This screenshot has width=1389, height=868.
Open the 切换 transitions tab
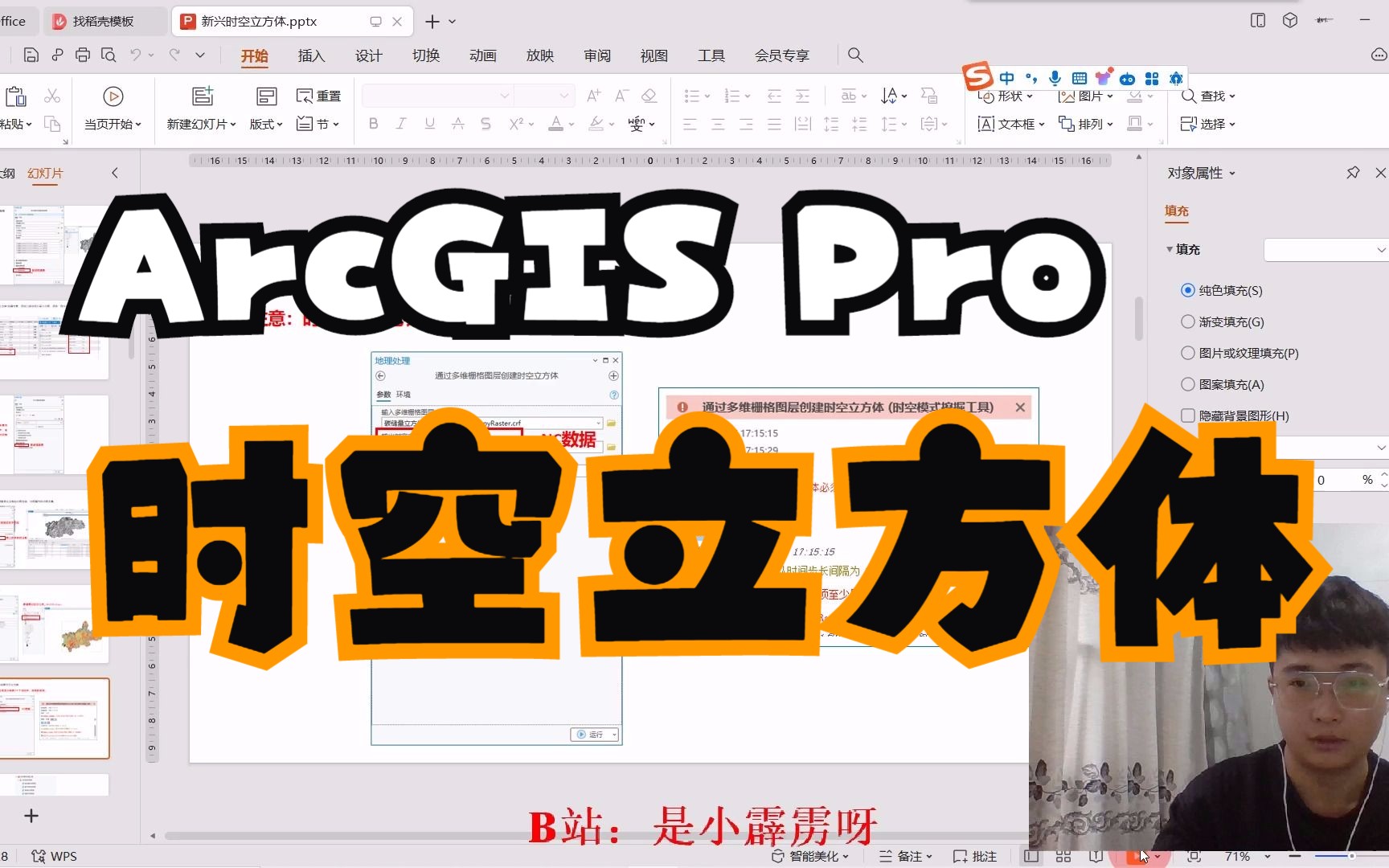(x=425, y=55)
